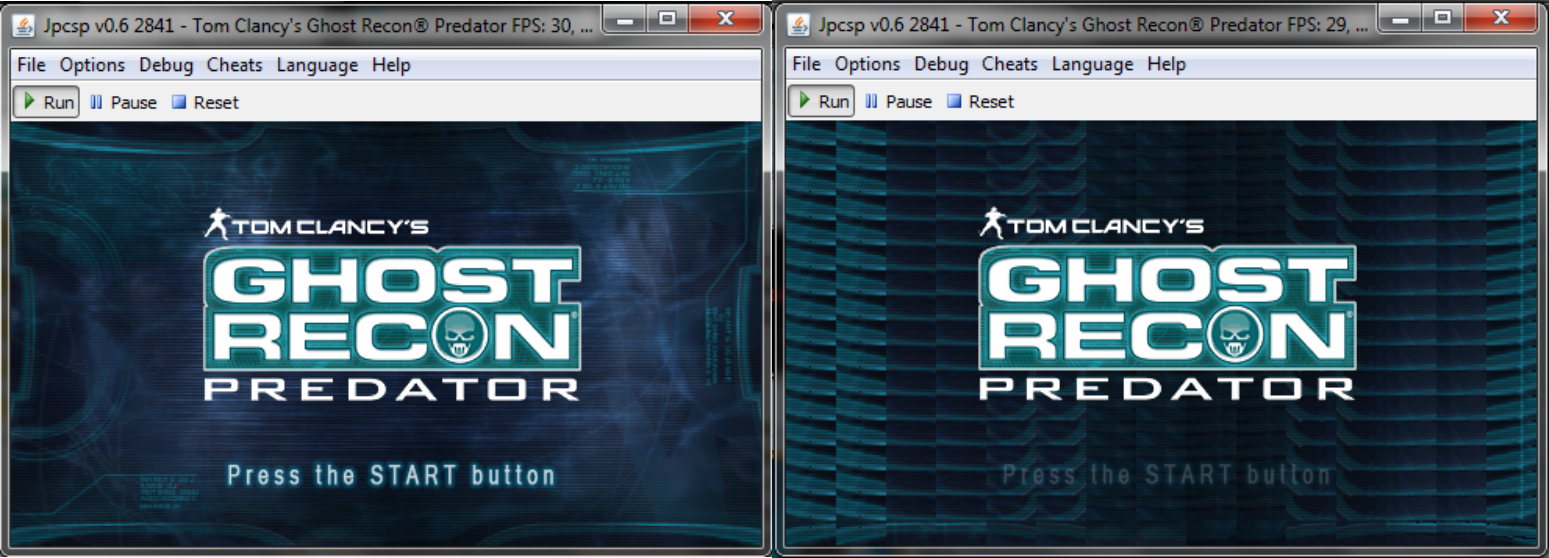Click PREDATOR text in left game screen
The width and height of the screenshot is (1549, 558).
(392, 389)
